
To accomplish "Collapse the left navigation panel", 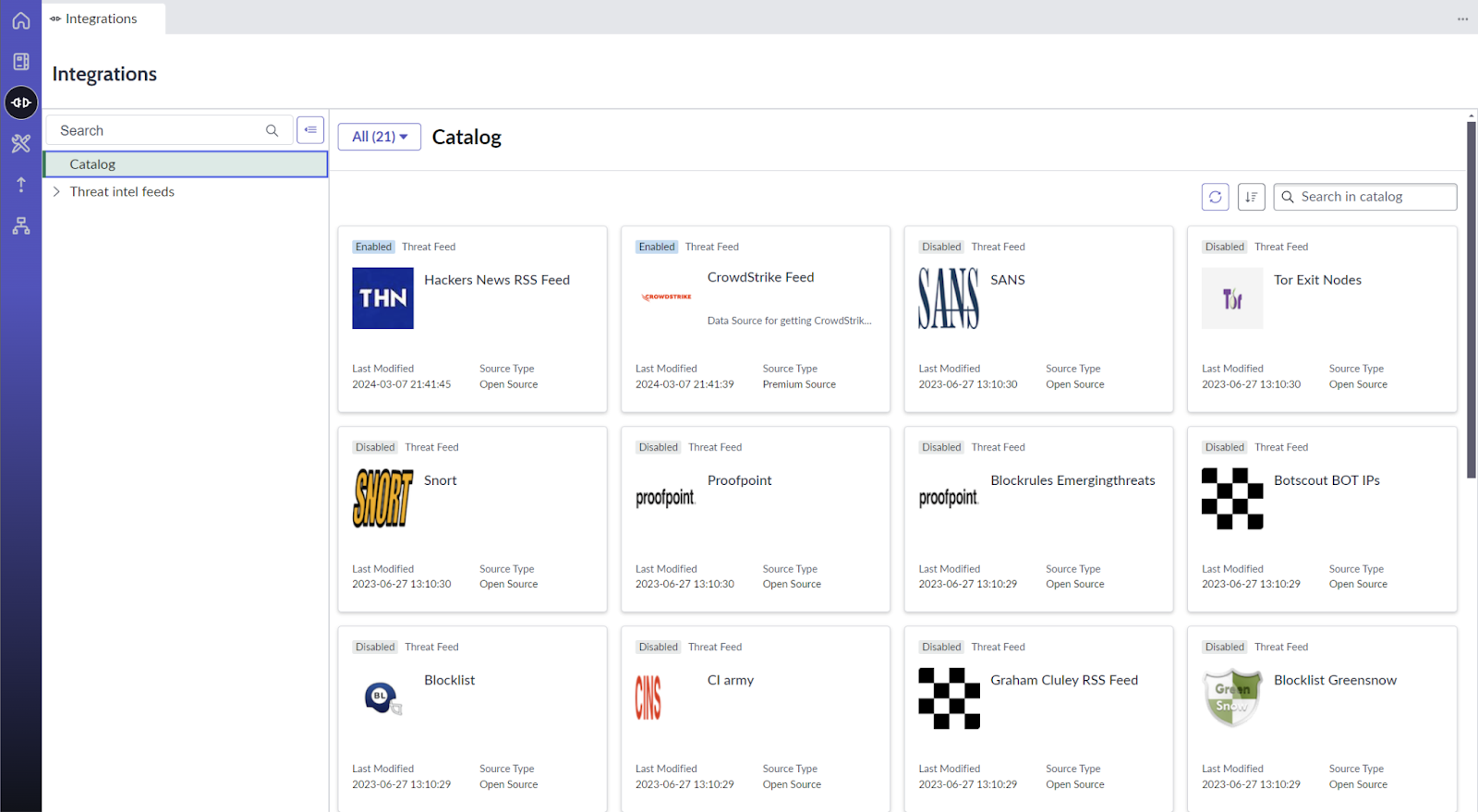I will pos(310,130).
